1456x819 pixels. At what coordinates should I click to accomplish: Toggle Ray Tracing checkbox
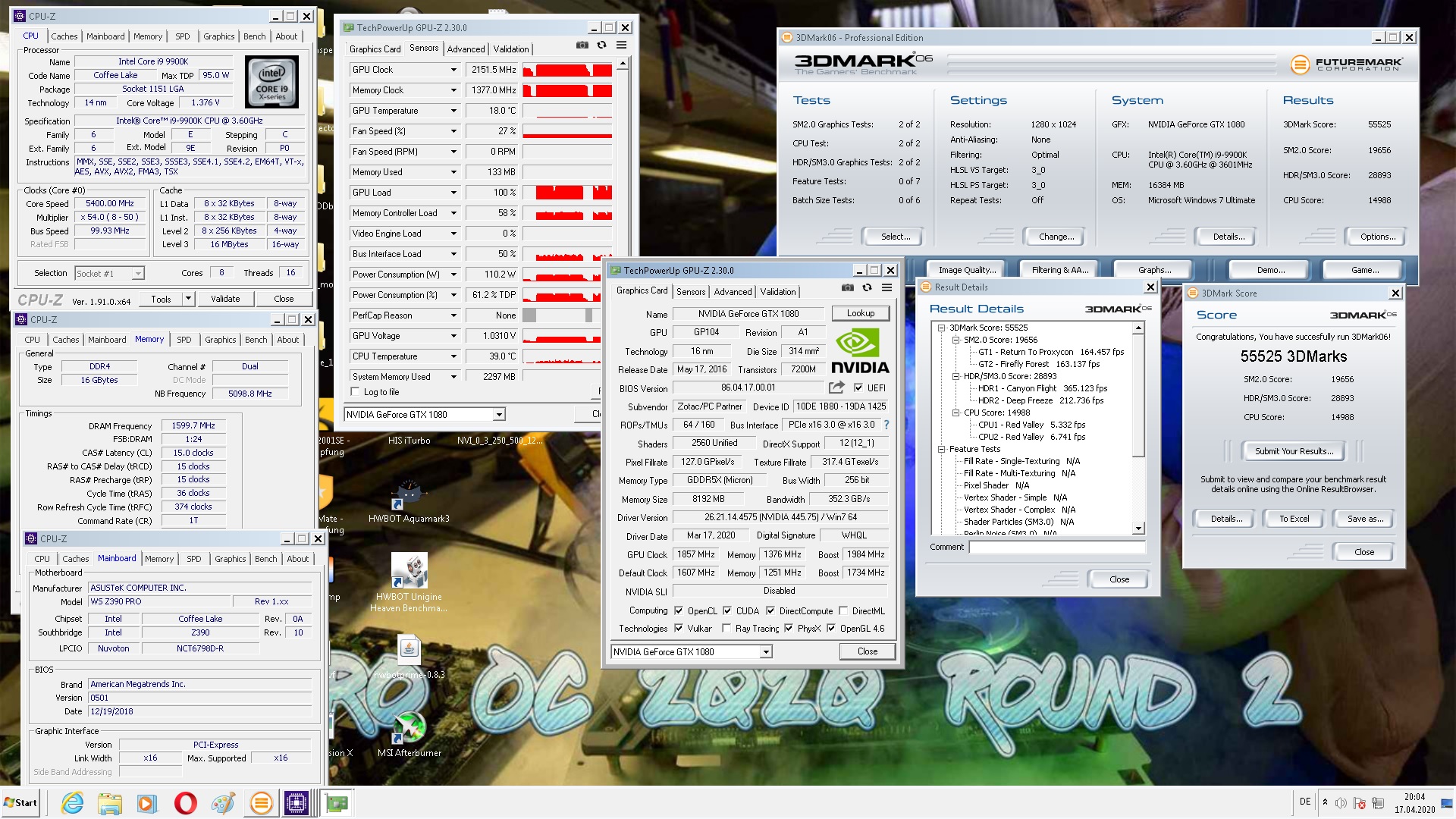[x=726, y=628]
